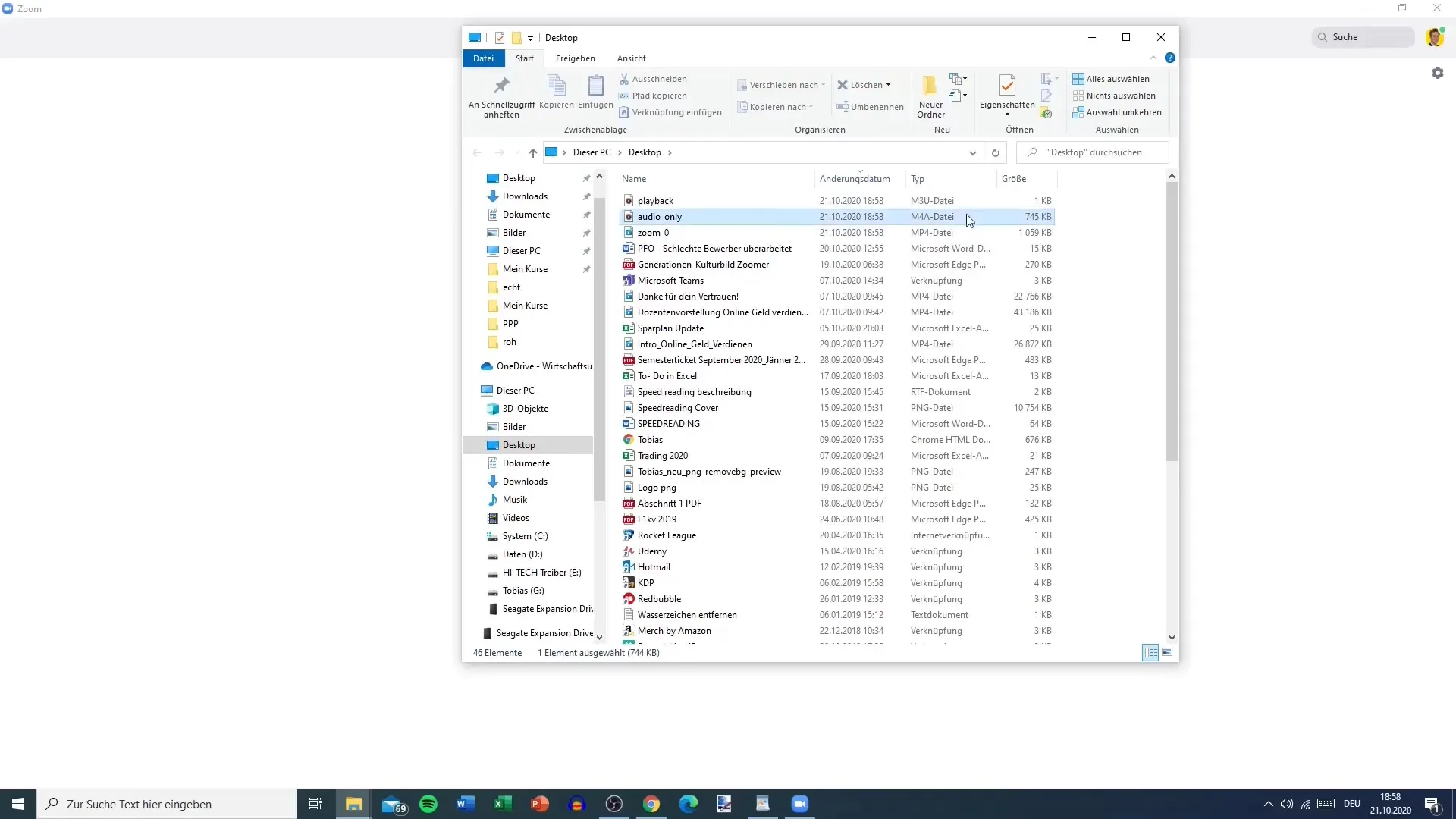Collapse the ribbon with the chevron
Image resolution: width=1456 pixels, height=819 pixels.
[1153, 58]
